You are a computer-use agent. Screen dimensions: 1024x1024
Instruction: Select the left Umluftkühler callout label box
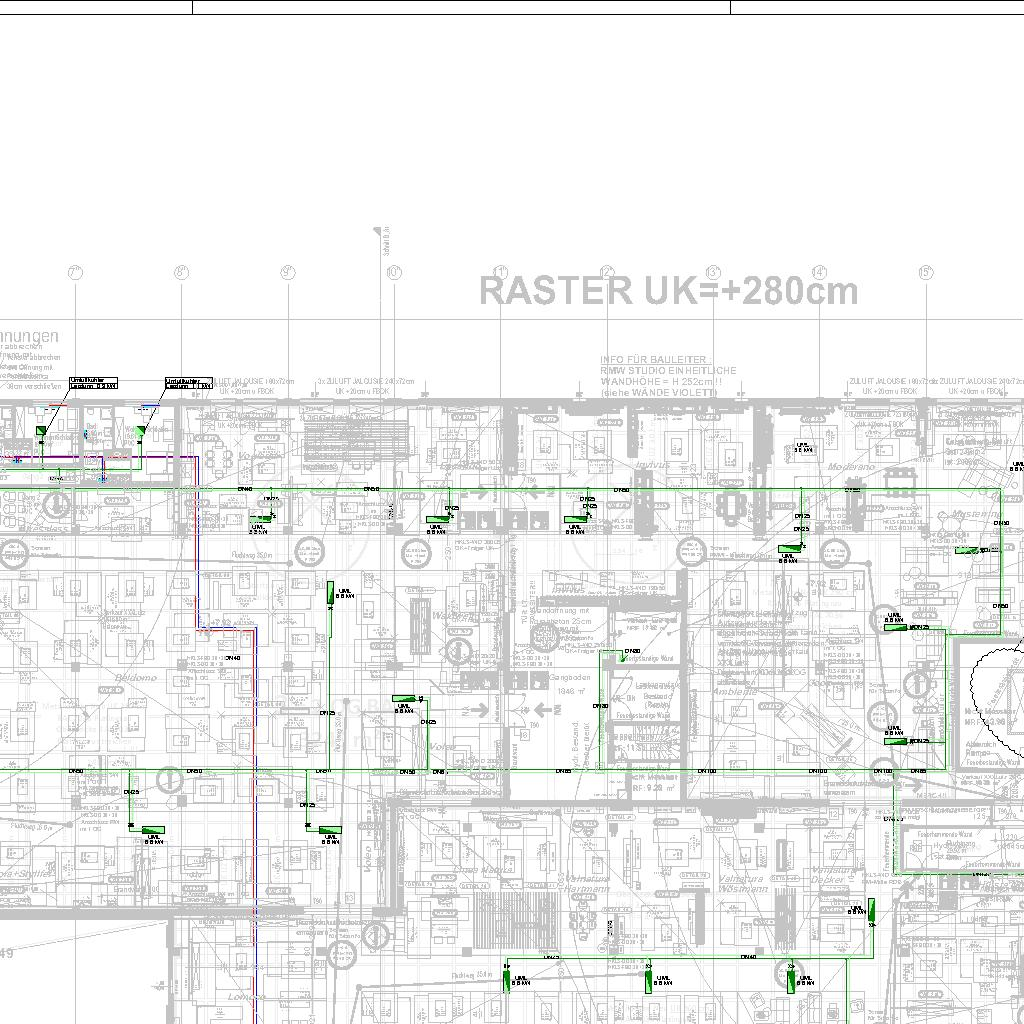[93, 383]
